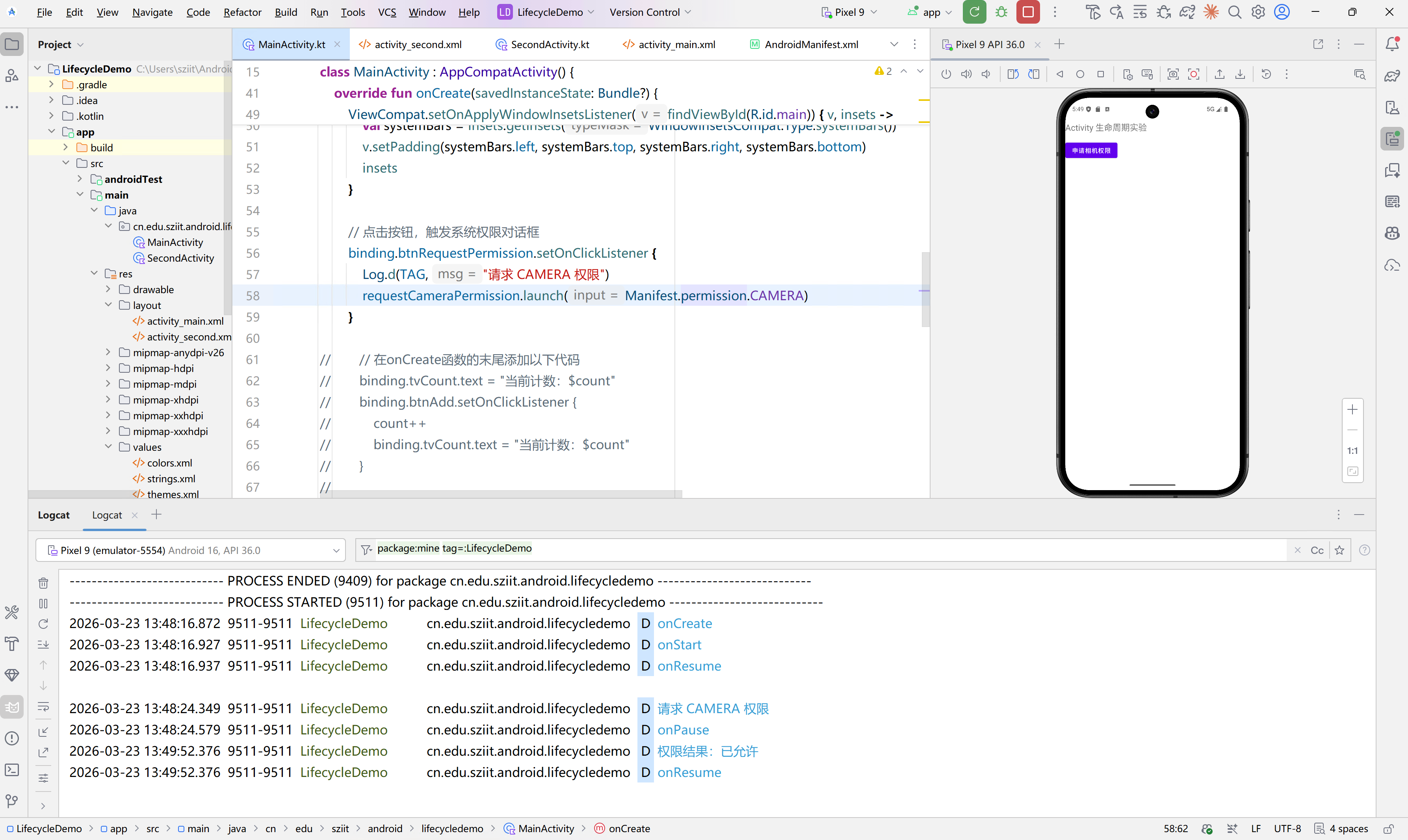Click the Project tree vertical scrollbar

click(x=228, y=188)
